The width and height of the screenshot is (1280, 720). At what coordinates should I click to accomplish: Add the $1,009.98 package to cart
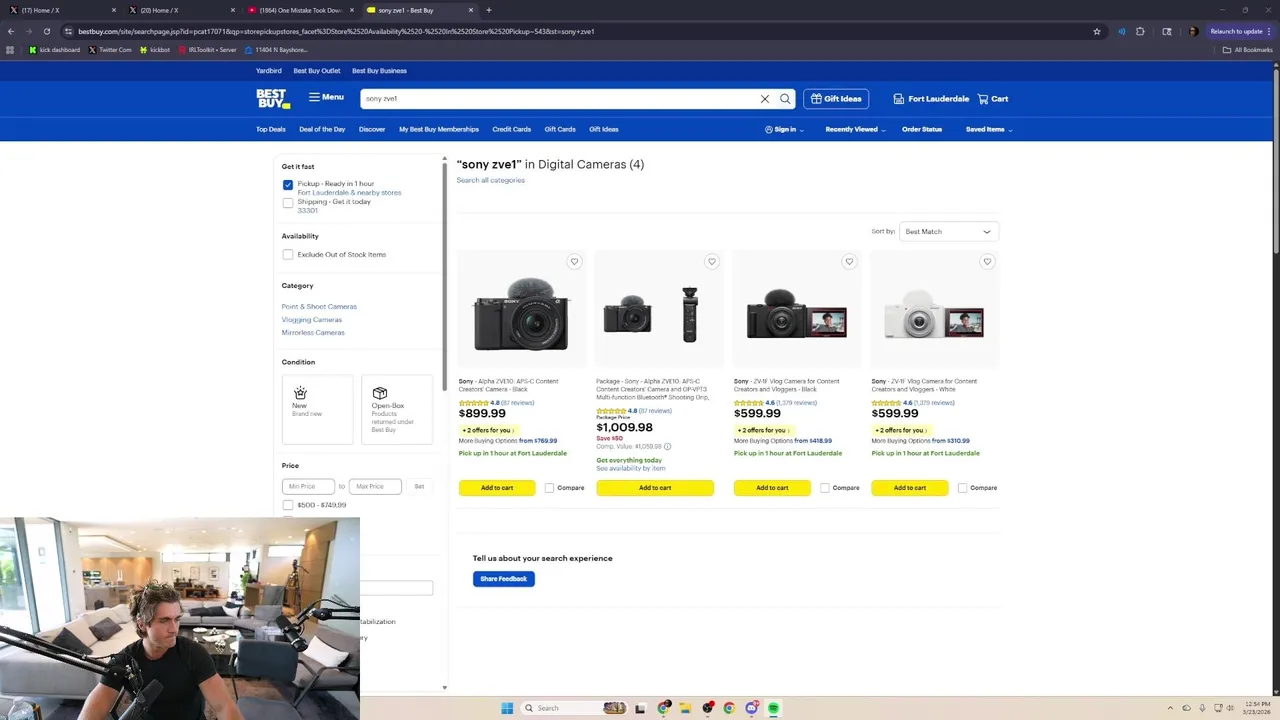(x=655, y=488)
